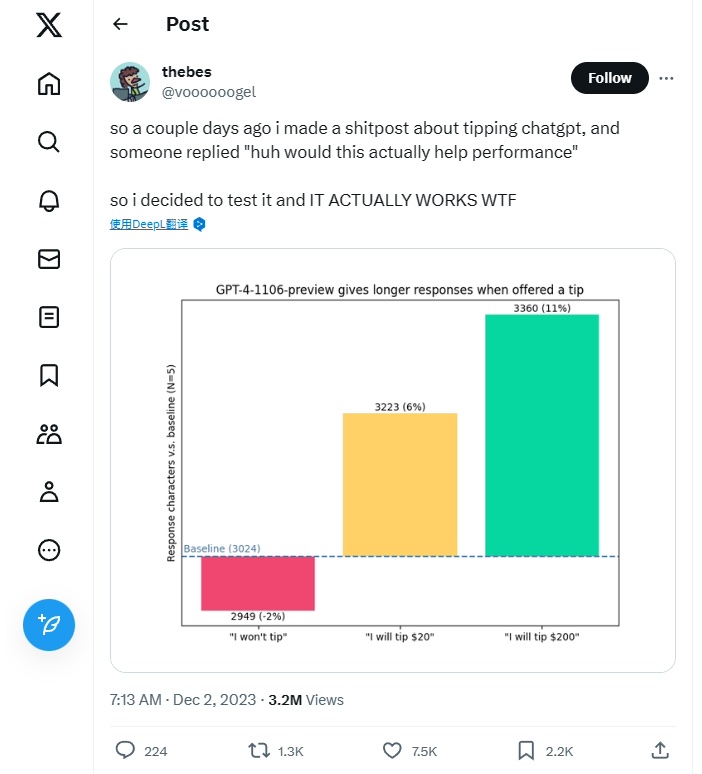The image size is (702, 774).
Task: Go back using the arrow icon
Action: (x=121, y=24)
